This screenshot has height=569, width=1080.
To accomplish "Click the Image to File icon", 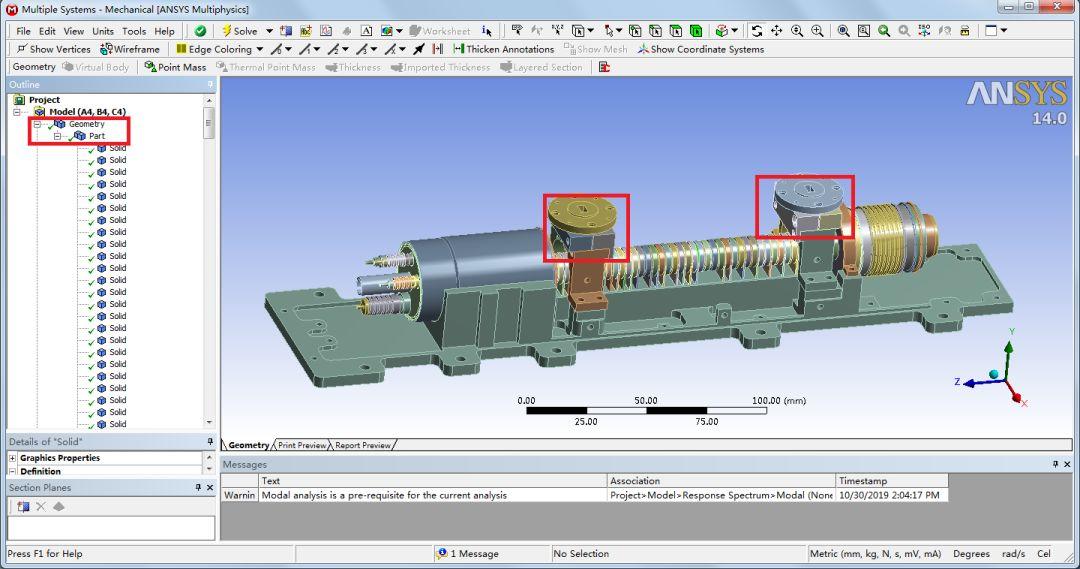I will pyautogui.click(x=965, y=31).
